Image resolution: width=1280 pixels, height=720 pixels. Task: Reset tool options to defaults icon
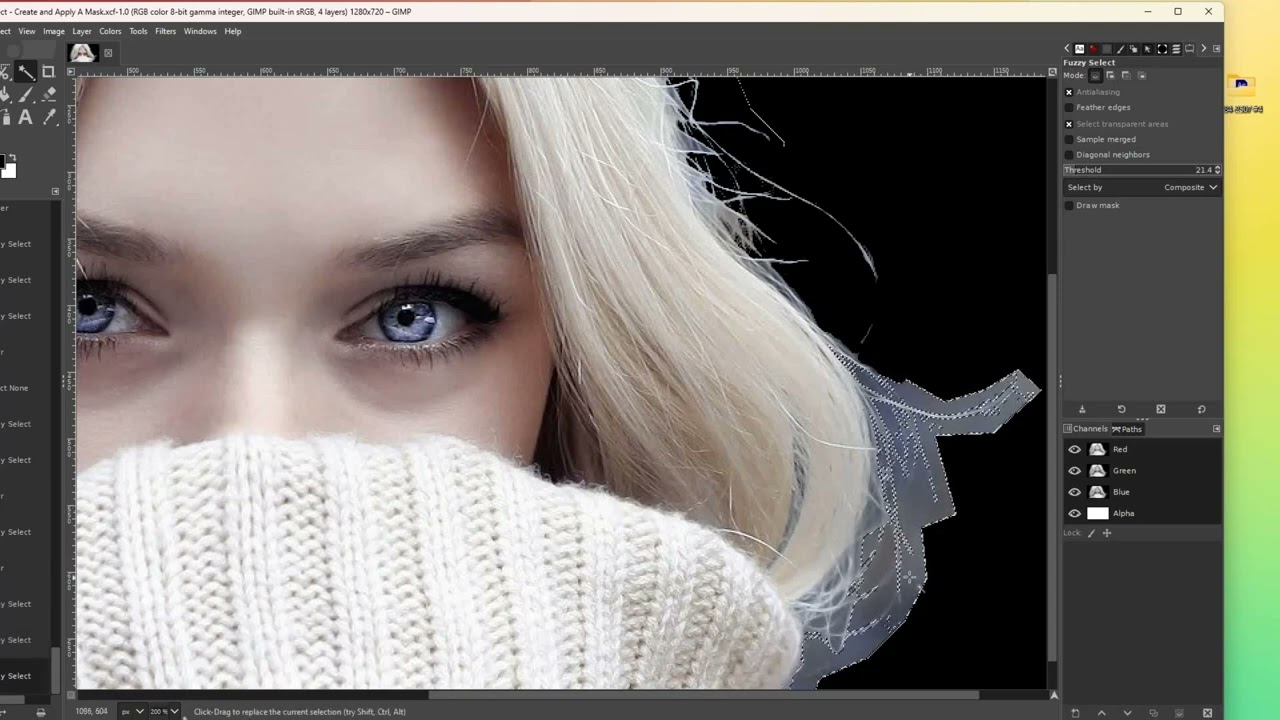1201,409
